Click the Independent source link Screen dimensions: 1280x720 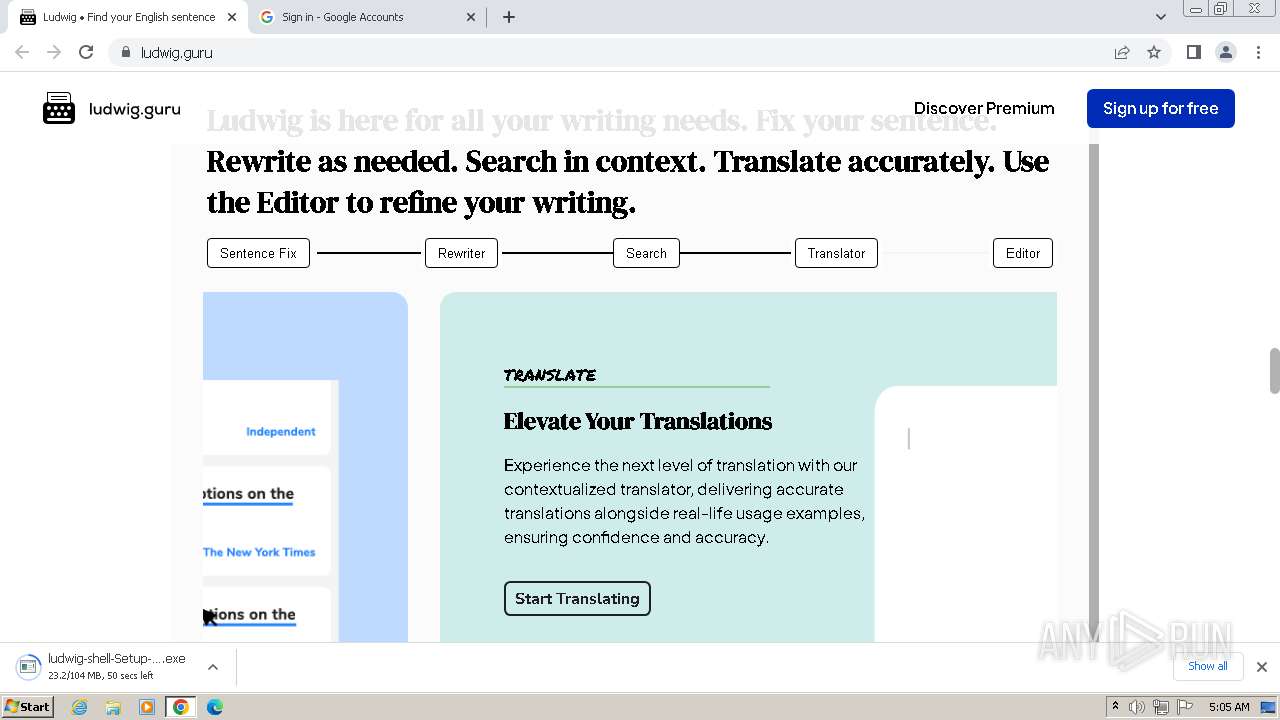coord(280,432)
